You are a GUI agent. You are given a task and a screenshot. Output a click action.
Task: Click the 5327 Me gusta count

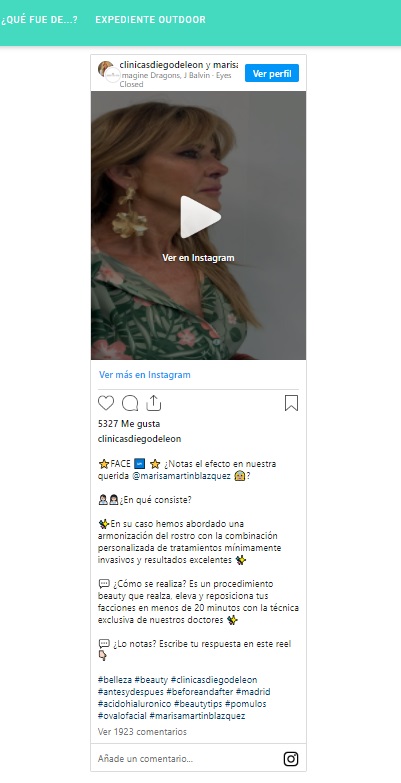tap(129, 424)
